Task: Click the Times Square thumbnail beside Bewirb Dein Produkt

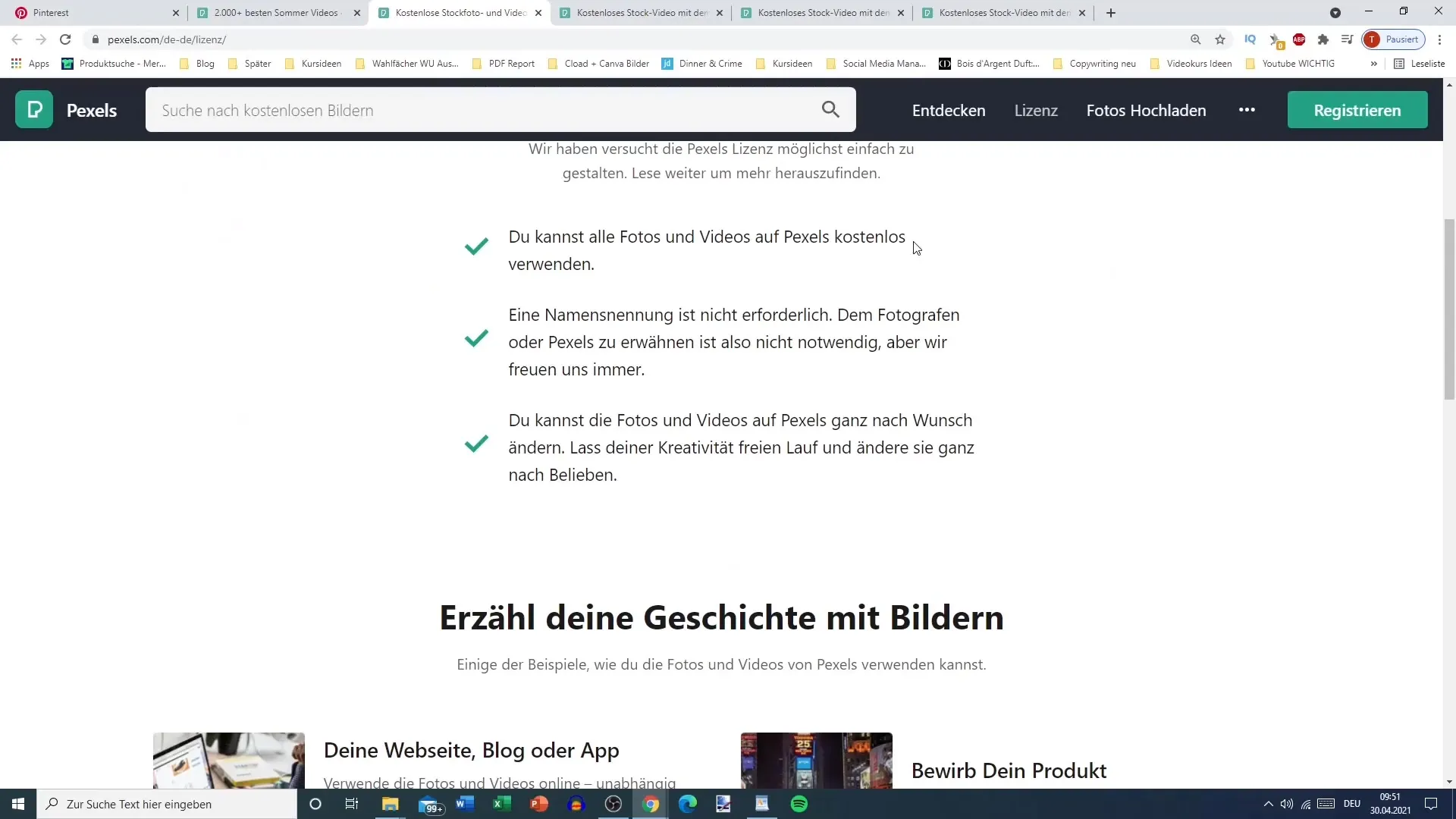Action: point(817,761)
